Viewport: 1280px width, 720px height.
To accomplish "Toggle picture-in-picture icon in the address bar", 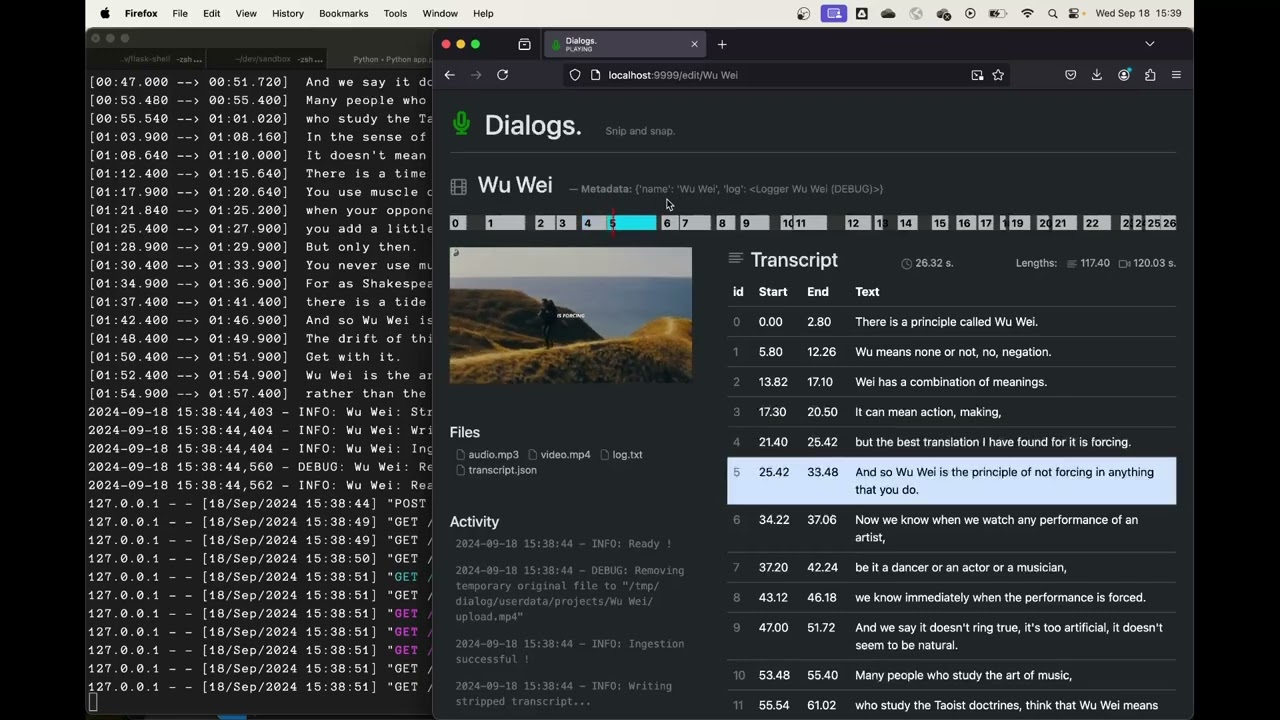I will [977, 75].
